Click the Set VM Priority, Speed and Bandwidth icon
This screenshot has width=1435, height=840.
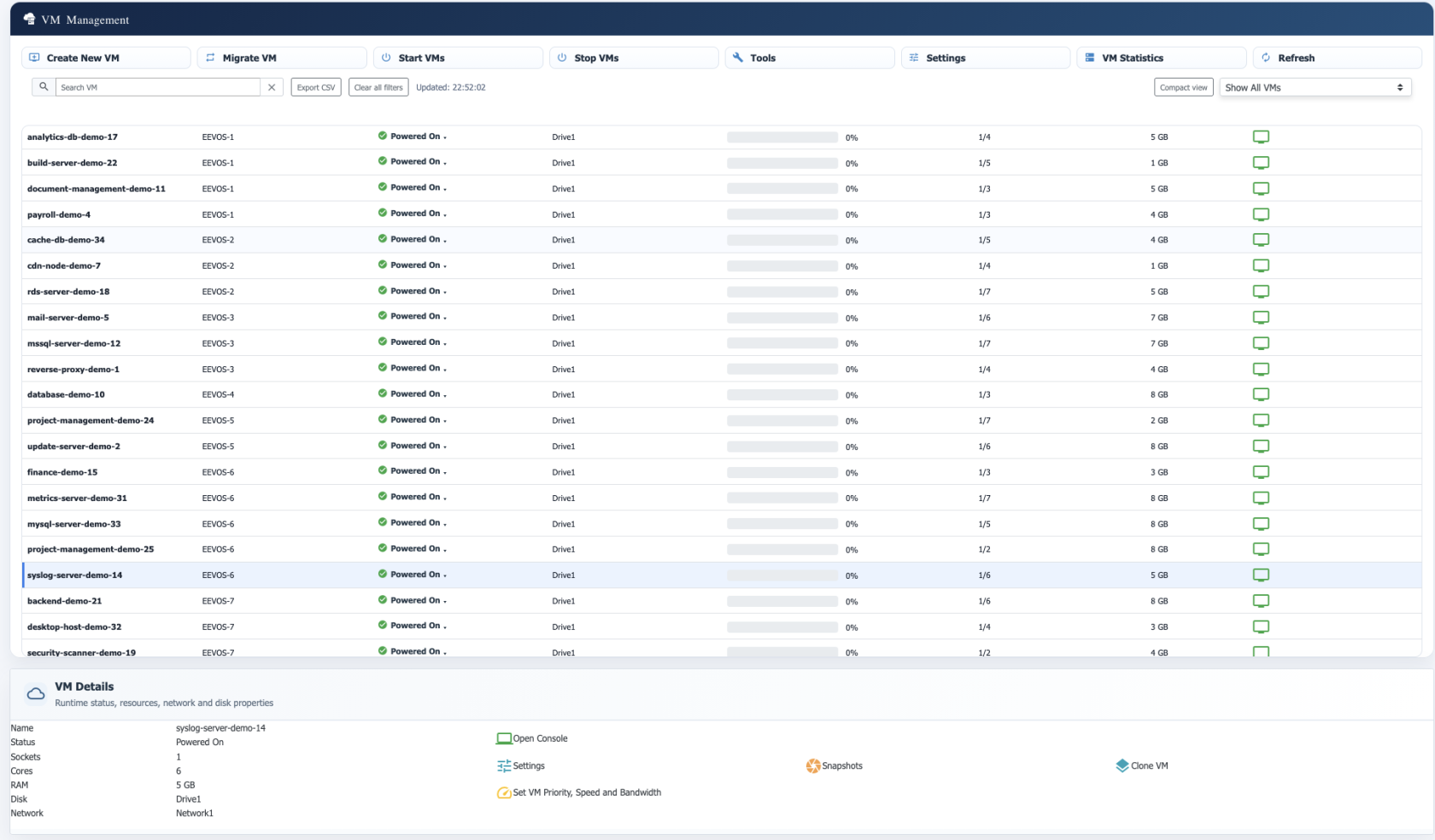503,793
